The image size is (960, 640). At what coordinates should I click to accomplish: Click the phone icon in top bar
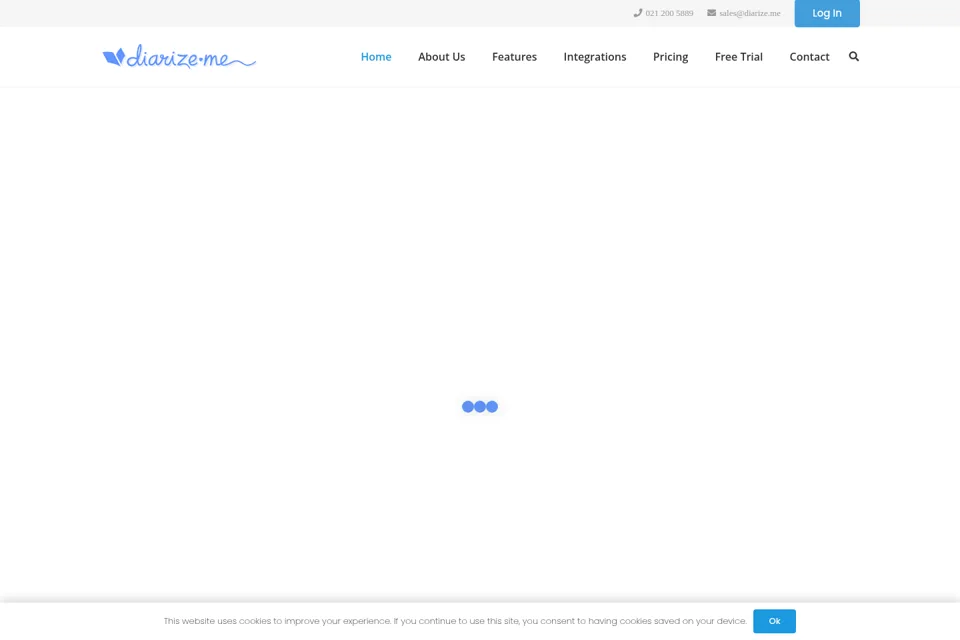[637, 13]
